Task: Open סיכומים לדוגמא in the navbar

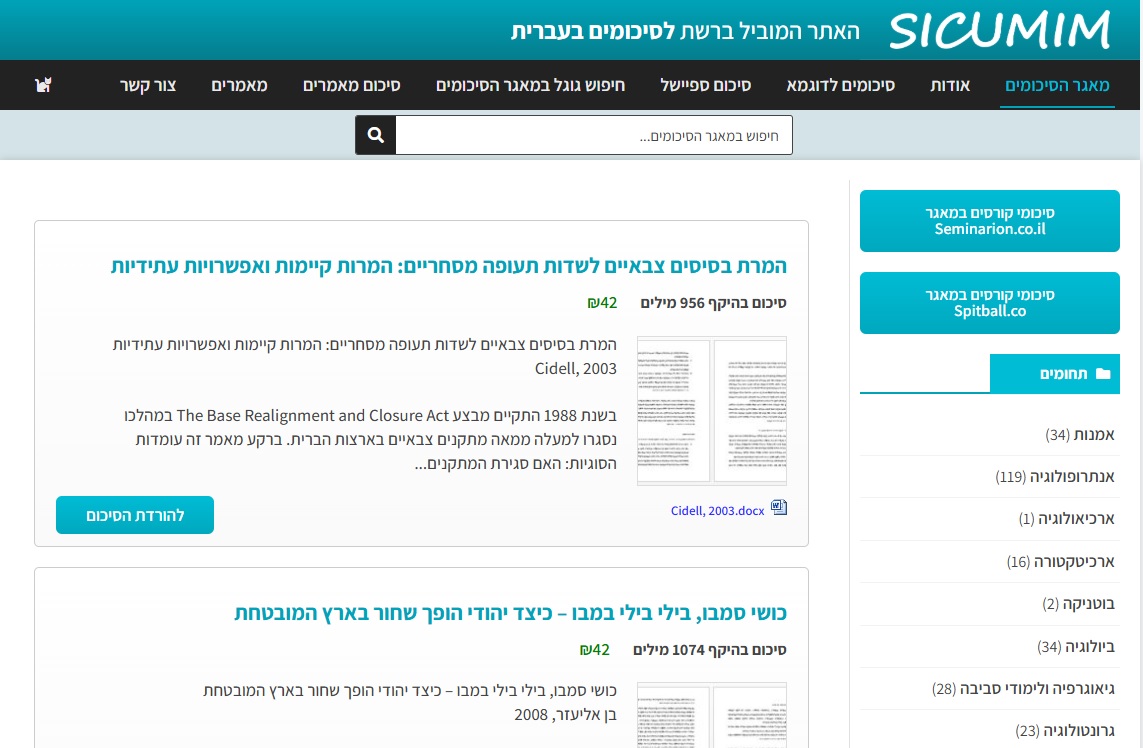Action: 840,85
